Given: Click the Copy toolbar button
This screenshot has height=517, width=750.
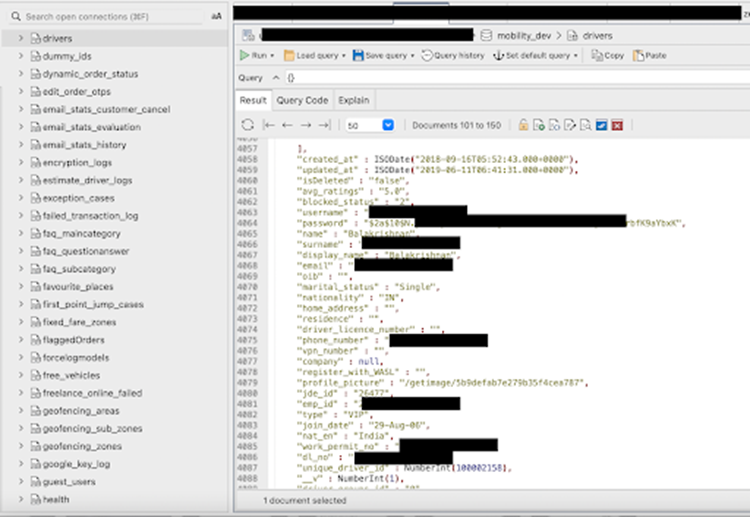Looking at the screenshot, I should pyautogui.click(x=608, y=56).
